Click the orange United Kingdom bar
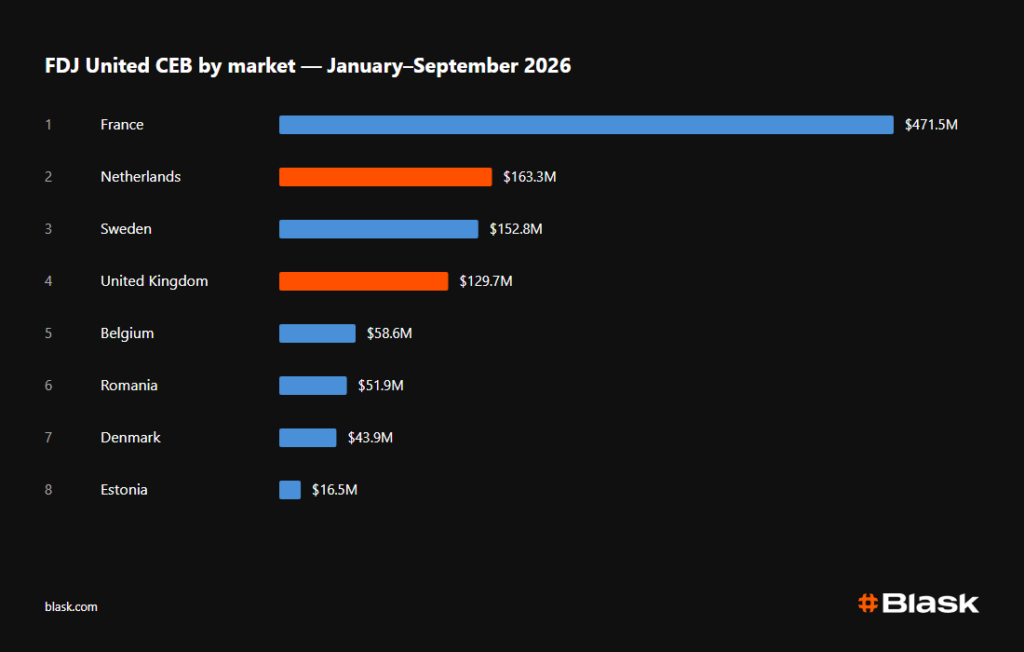Viewport: 1024px width, 652px height. [364, 282]
